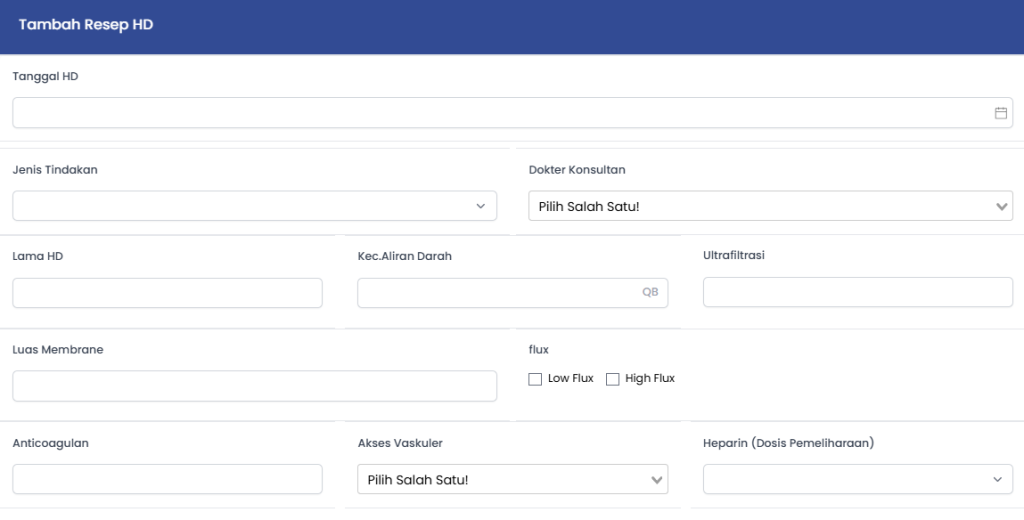This screenshot has width=1024, height=520.
Task: Enable the Low Flux checkbox
Action: click(535, 379)
